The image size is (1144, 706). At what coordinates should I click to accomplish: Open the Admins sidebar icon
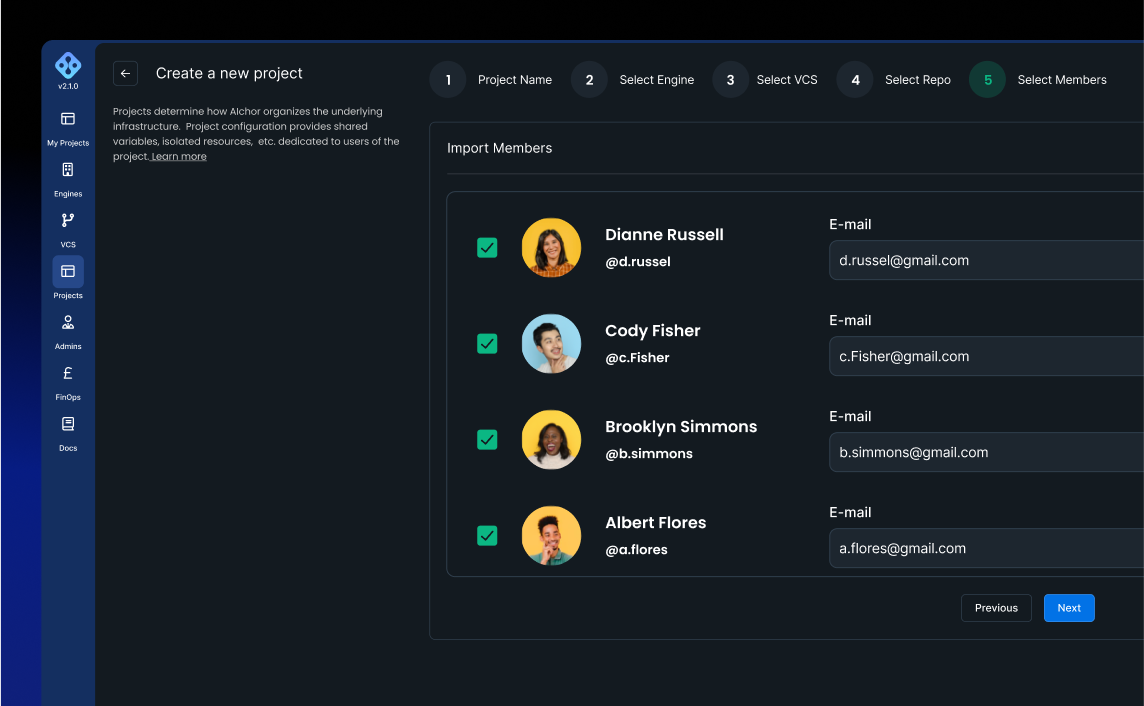68,322
